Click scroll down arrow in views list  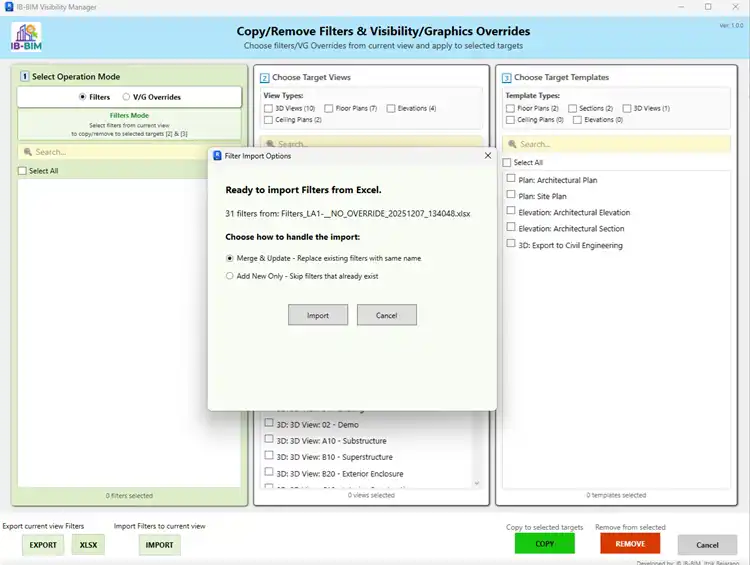[476, 483]
